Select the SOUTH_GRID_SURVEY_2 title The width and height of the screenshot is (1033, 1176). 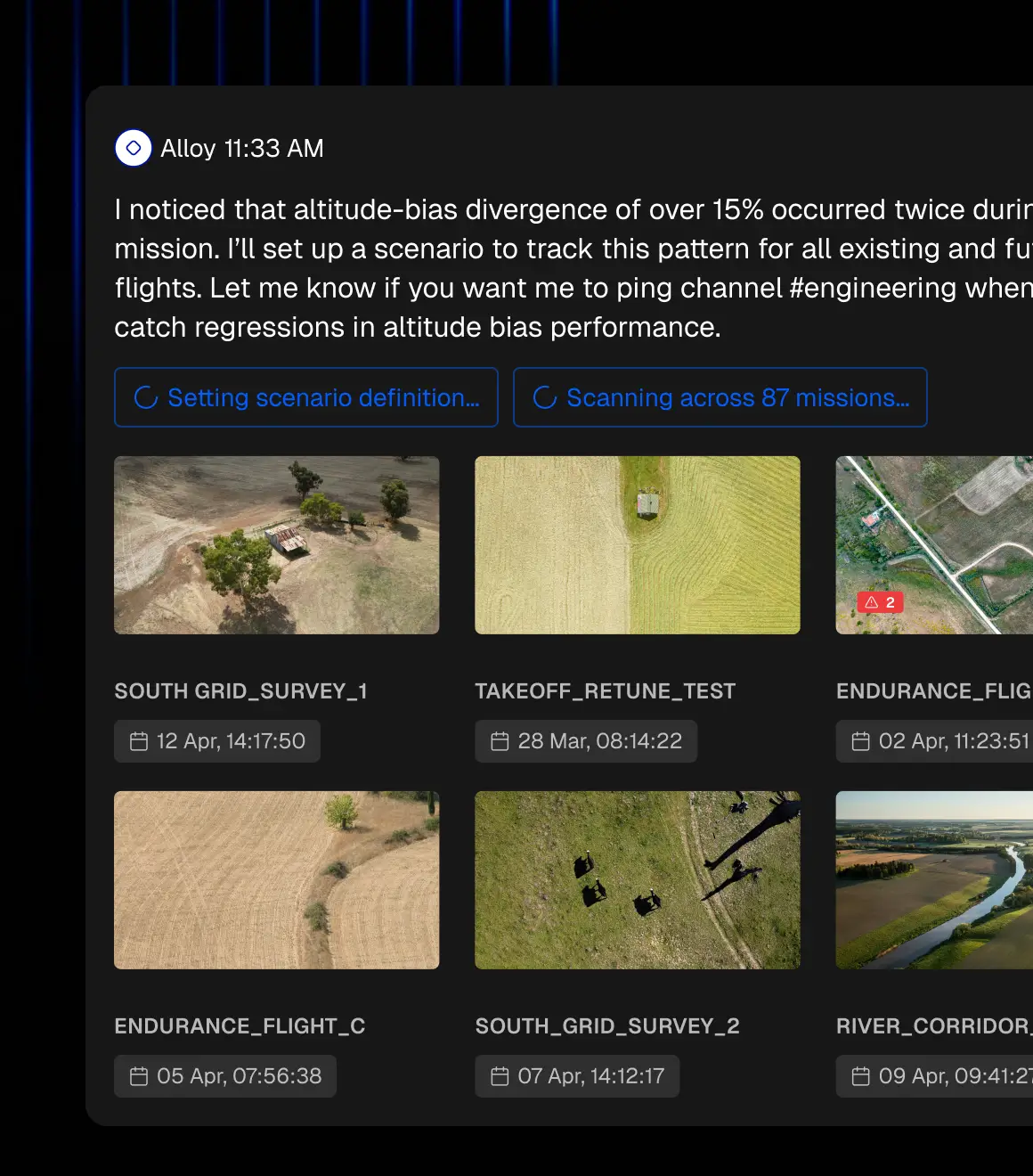click(607, 1026)
